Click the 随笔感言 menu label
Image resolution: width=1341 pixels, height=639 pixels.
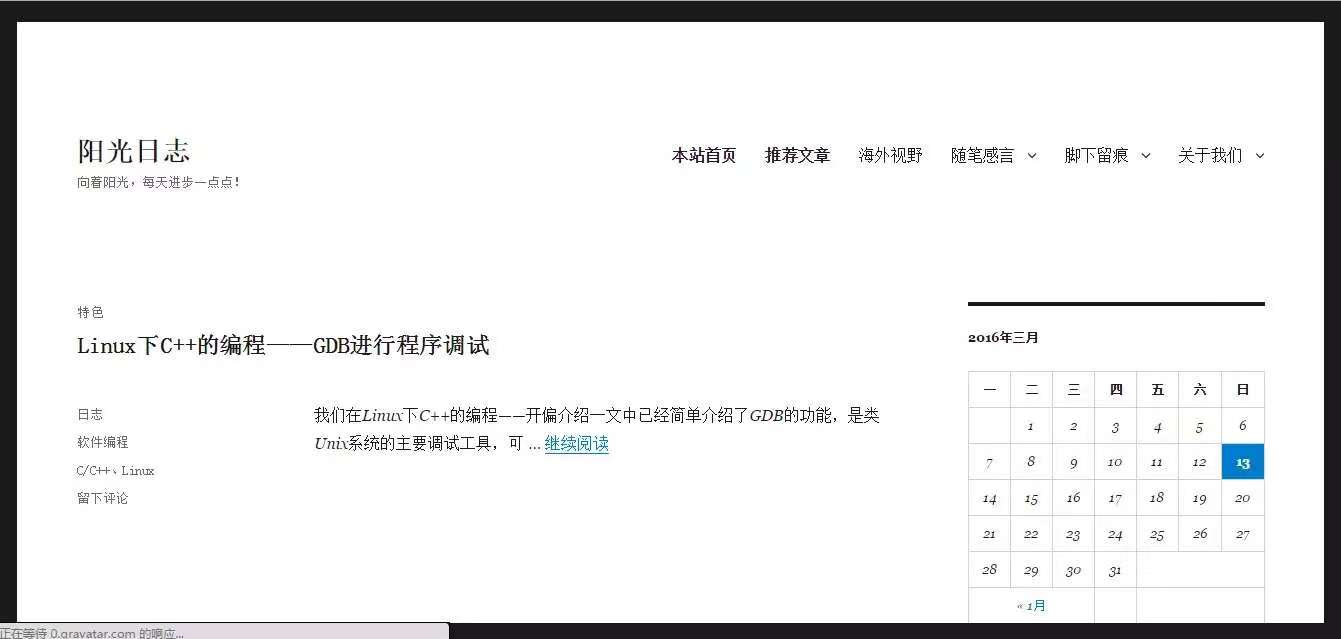(x=982, y=156)
